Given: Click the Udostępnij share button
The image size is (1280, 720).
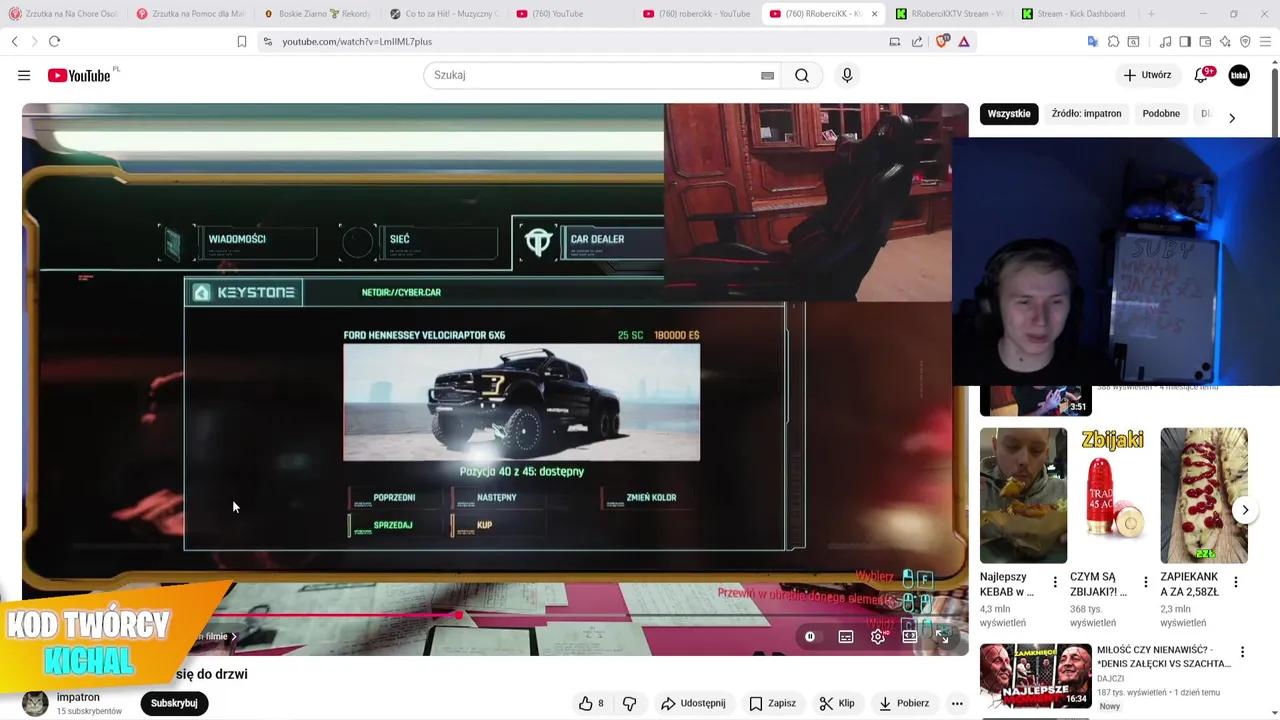Looking at the screenshot, I should click(x=693, y=703).
